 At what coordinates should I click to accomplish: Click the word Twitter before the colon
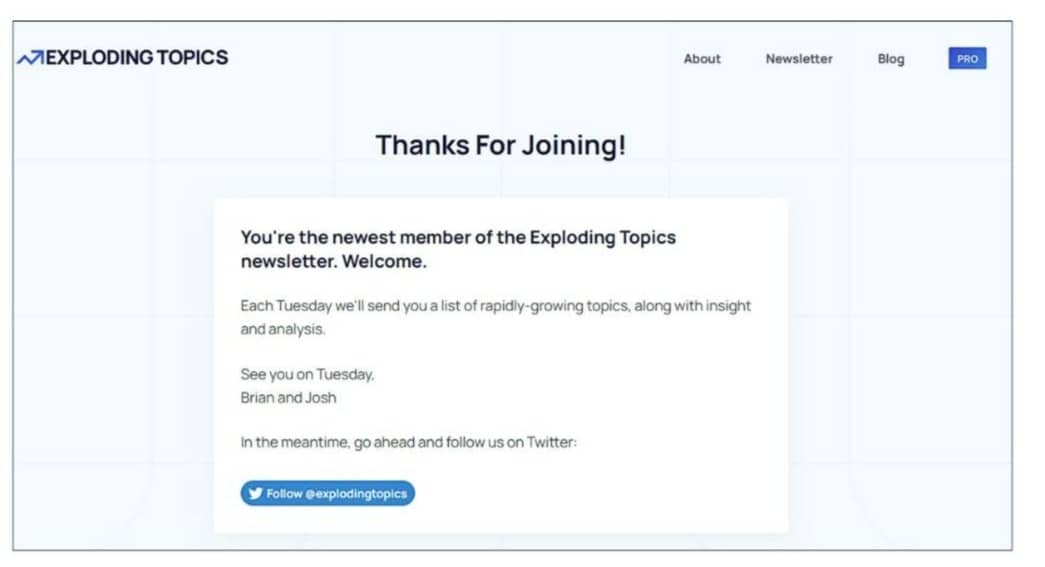tap(550, 442)
